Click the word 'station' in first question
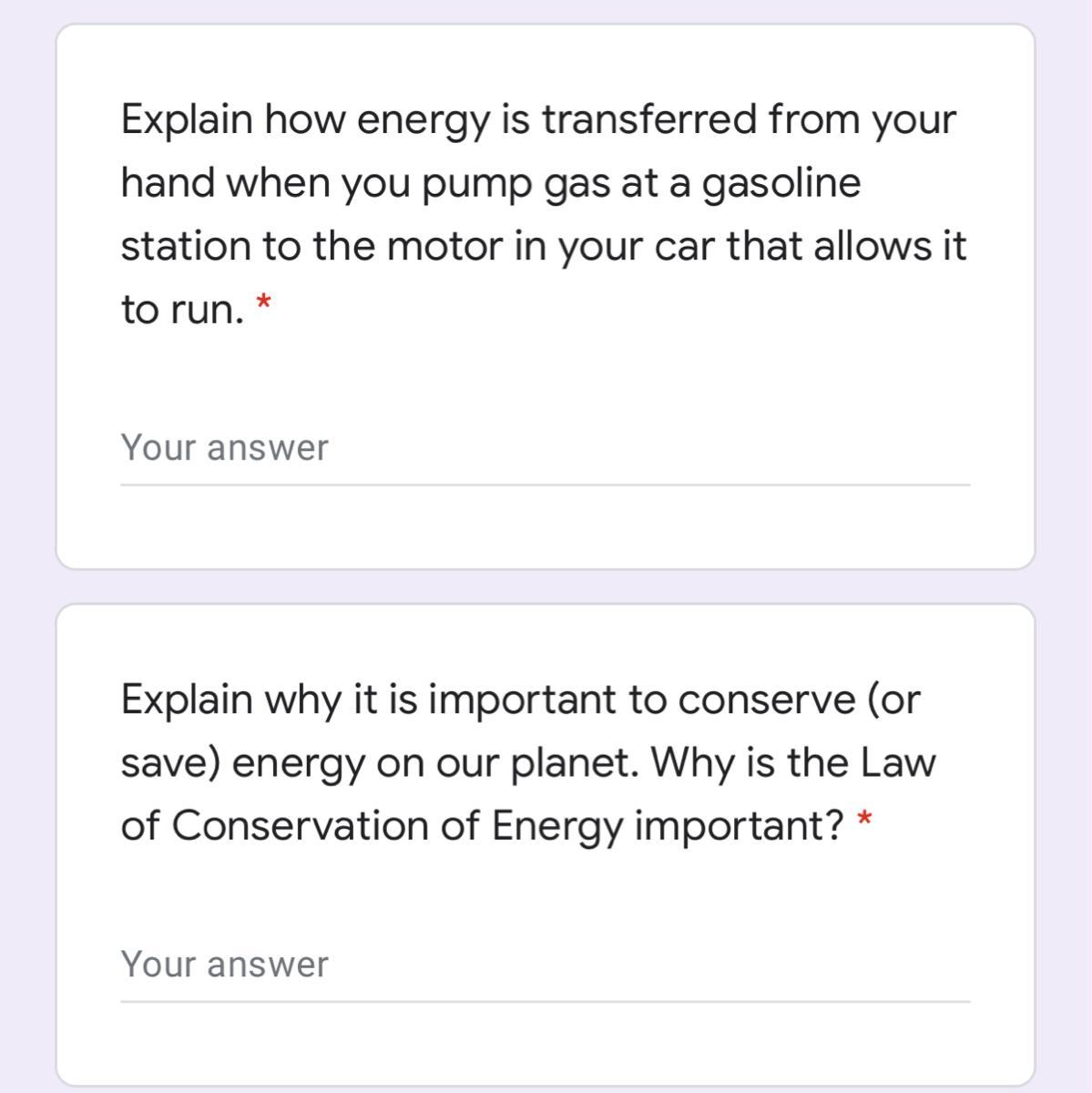This screenshot has height=1093, width=1092. point(187,246)
